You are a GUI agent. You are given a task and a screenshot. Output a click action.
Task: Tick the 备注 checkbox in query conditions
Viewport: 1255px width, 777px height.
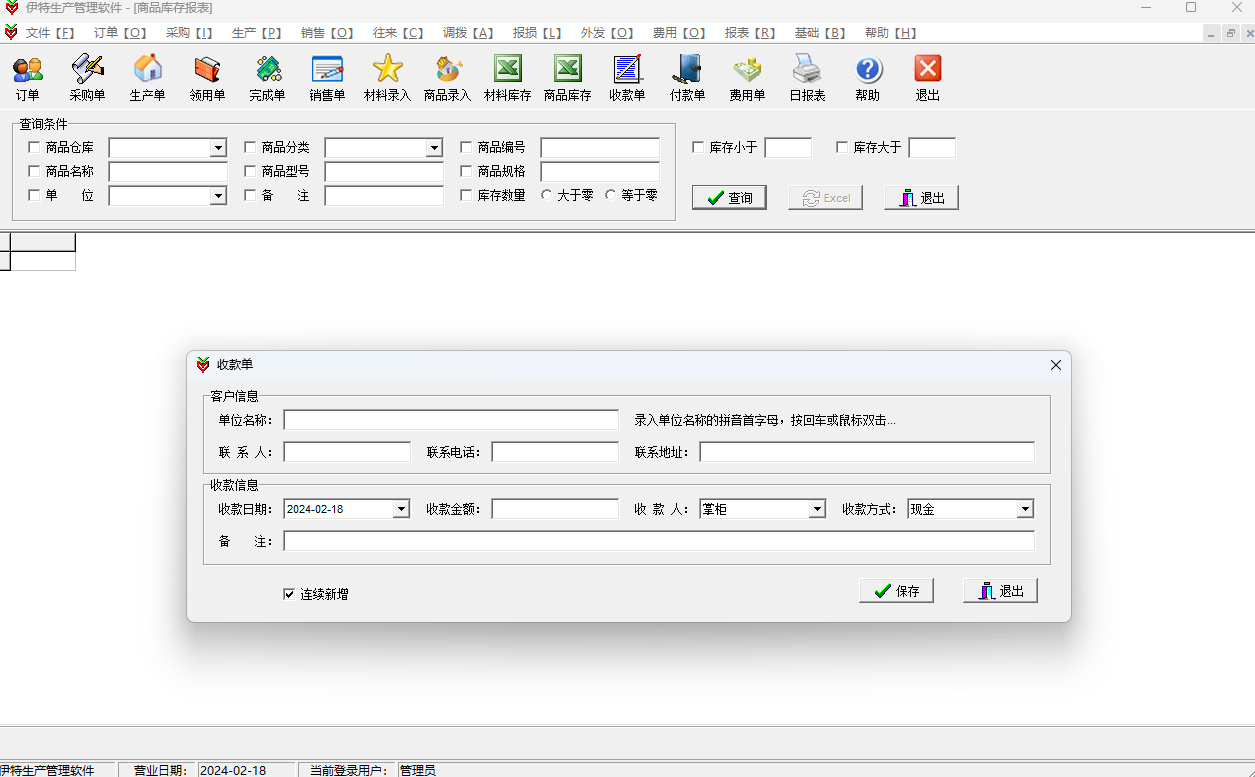(x=251, y=195)
